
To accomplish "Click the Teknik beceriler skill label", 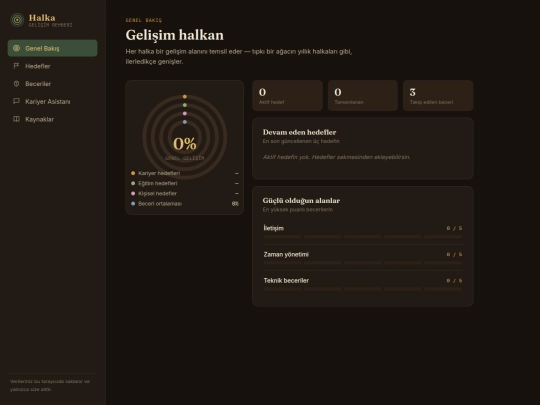I will click(286, 281).
